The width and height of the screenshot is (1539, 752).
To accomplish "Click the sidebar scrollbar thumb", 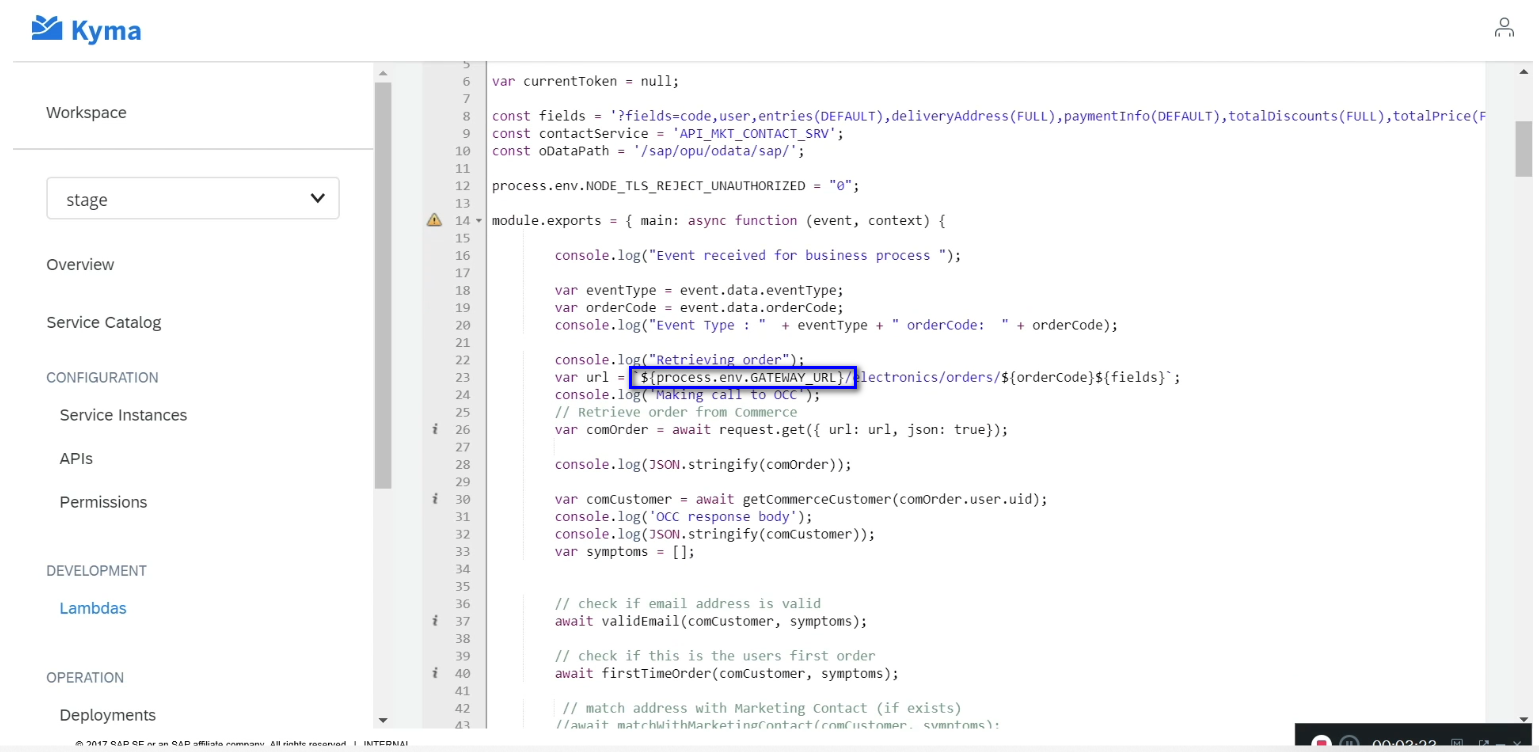I will tap(383, 285).
